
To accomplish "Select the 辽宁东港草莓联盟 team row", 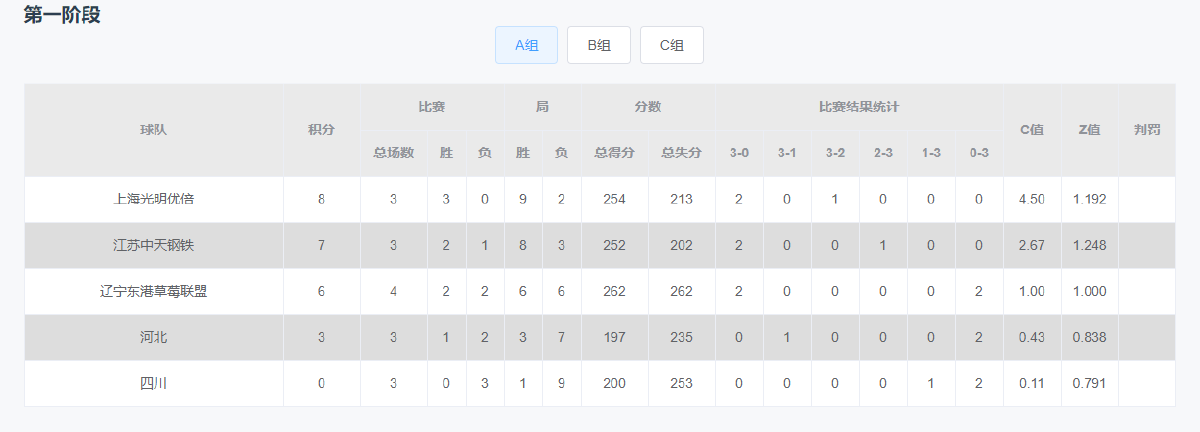I will click(x=600, y=291).
